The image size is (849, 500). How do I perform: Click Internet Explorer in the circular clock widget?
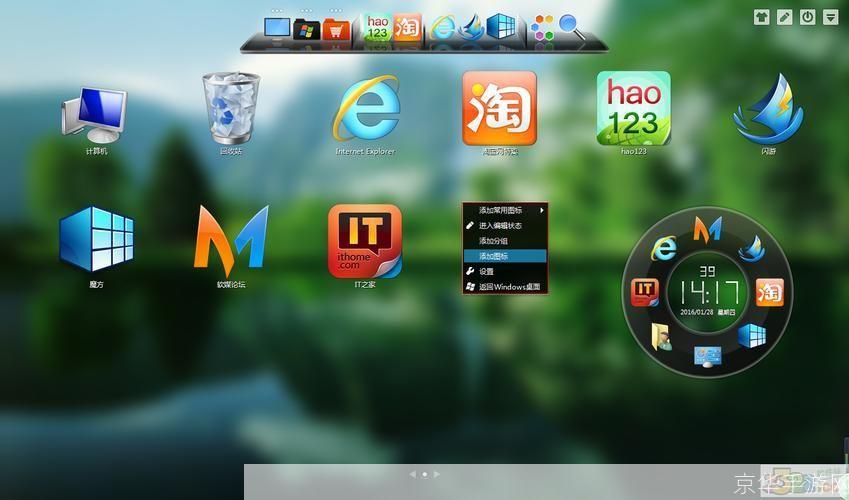[x=664, y=248]
